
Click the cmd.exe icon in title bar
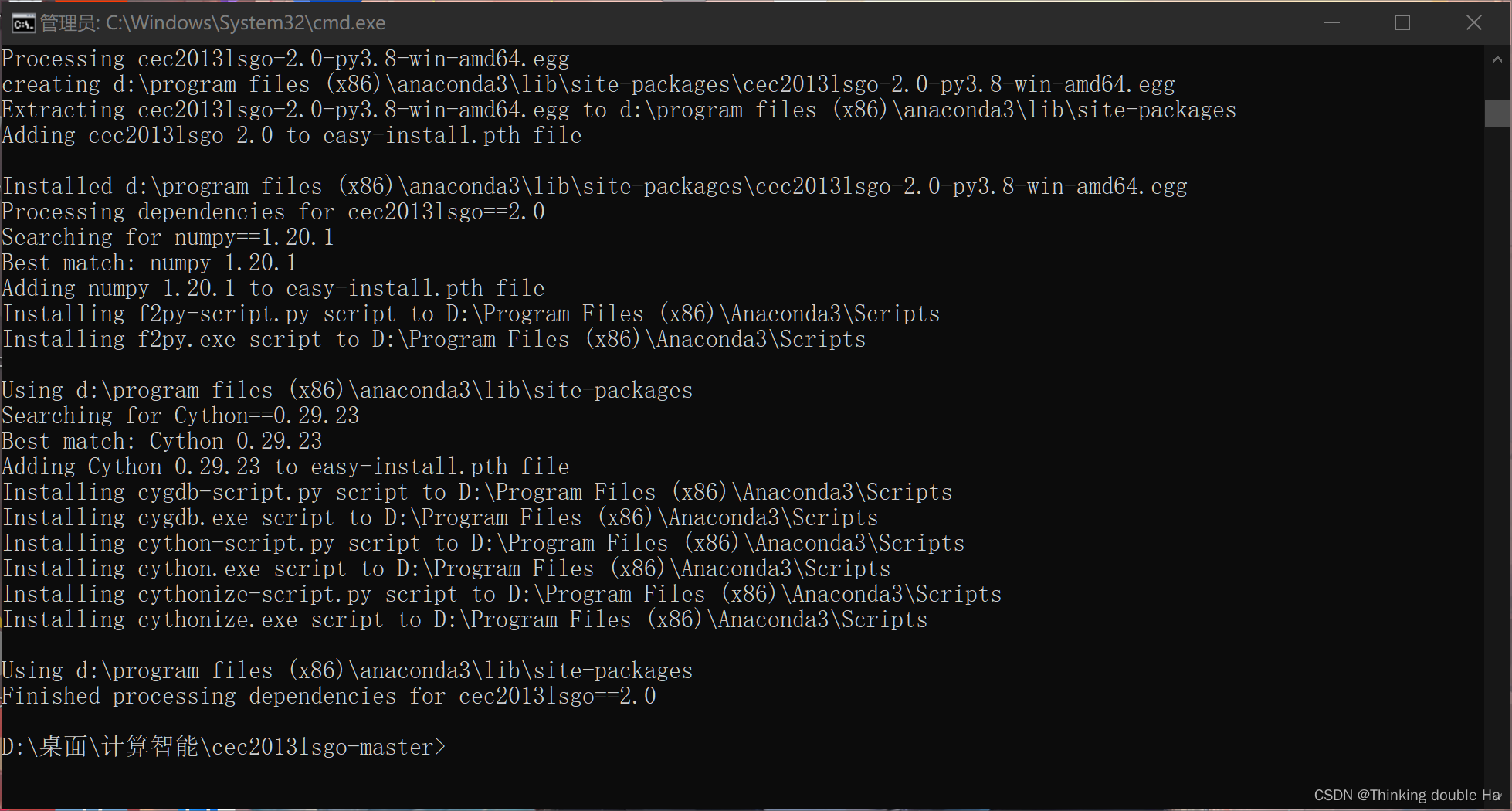[22, 22]
